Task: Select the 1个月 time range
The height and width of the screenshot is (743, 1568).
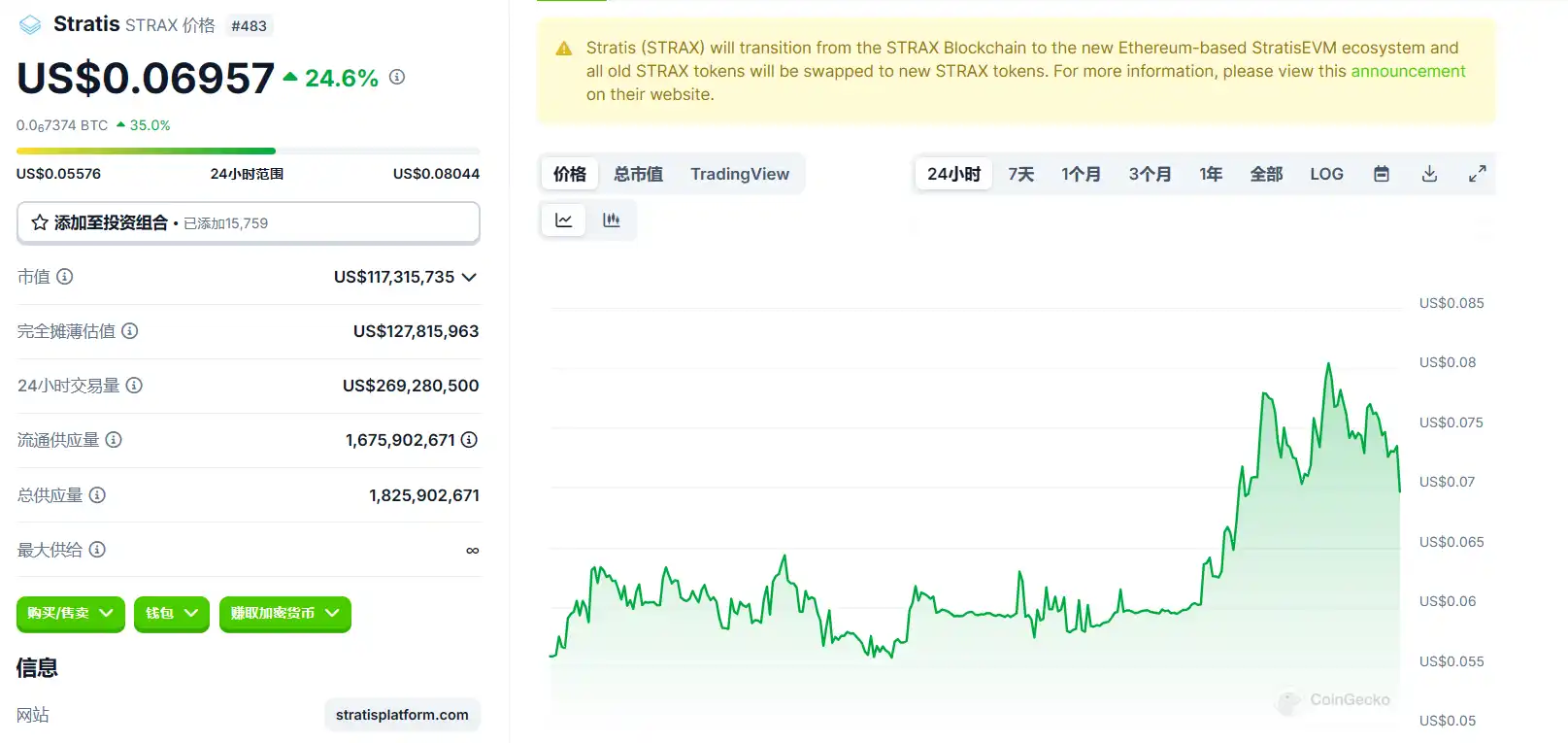Action: (x=1081, y=174)
